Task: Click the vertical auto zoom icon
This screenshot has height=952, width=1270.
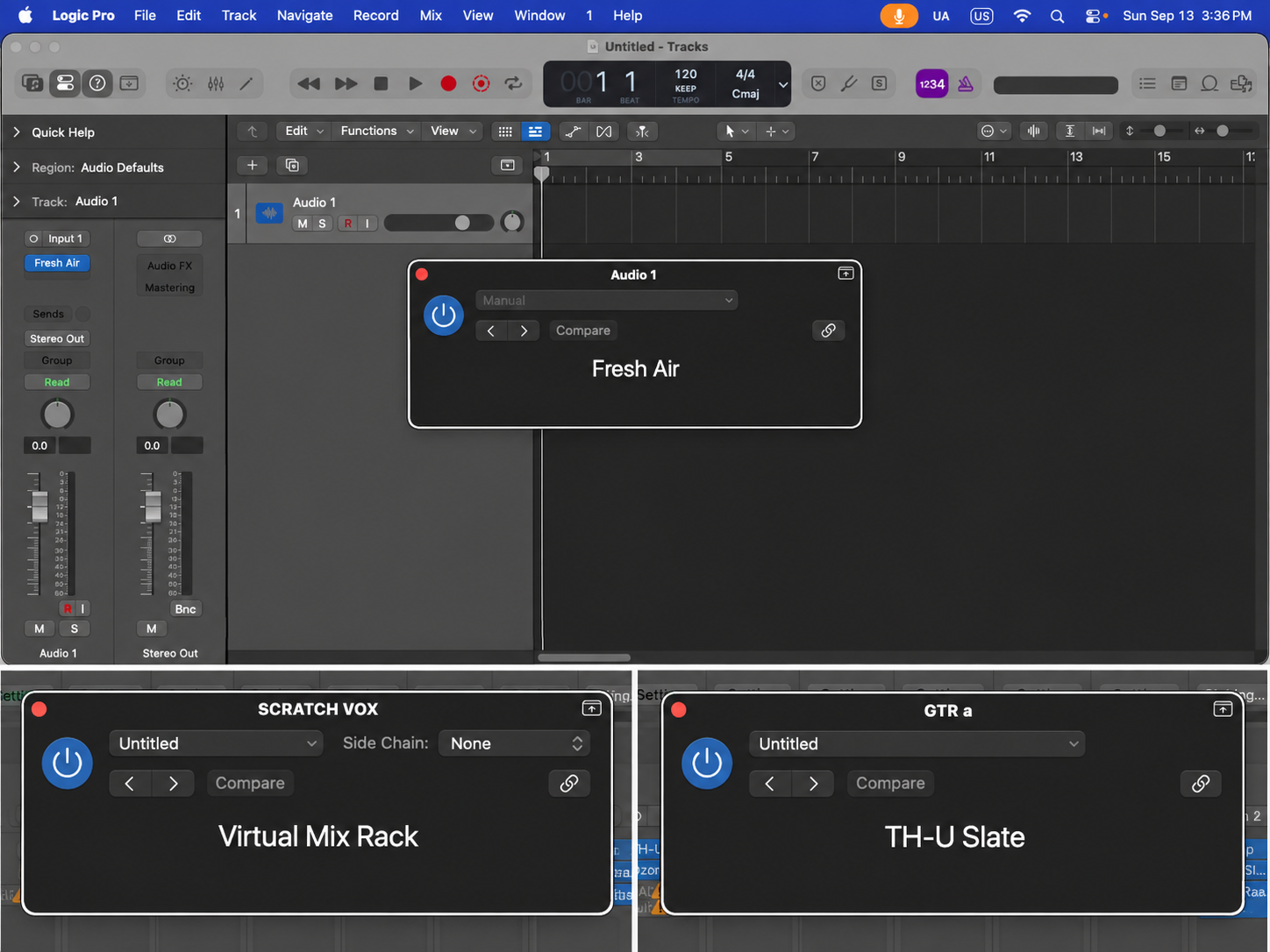Action: point(1070,131)
